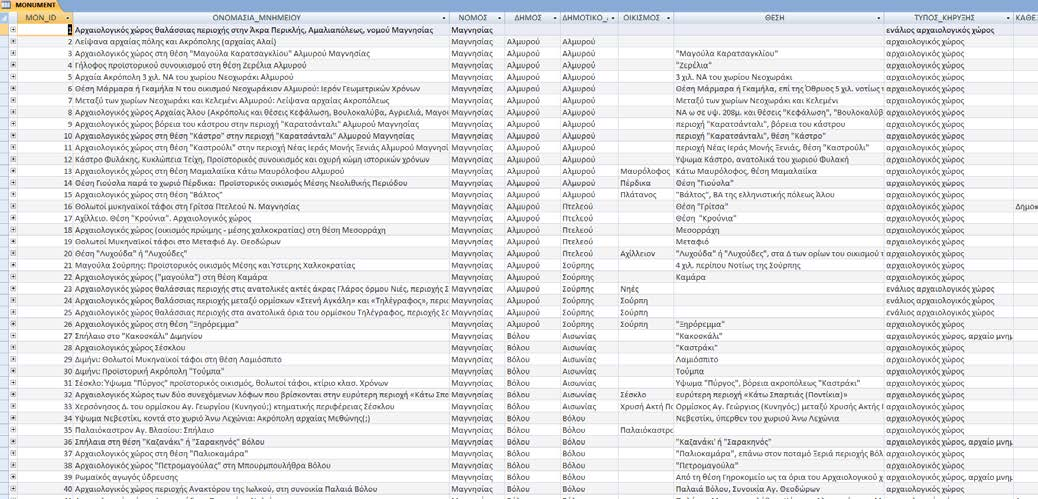Click ΝΟΜΟΣ cell "Μαγνησίας" in record 1
The height and width of the screenshot is (499, 1038).
click(477, 30)
